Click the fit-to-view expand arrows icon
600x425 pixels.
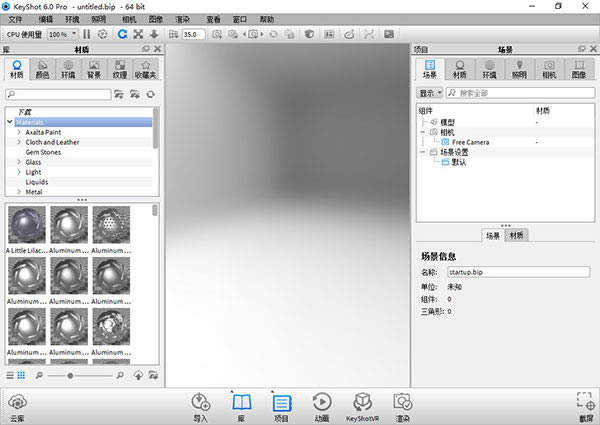coord(138,34)
